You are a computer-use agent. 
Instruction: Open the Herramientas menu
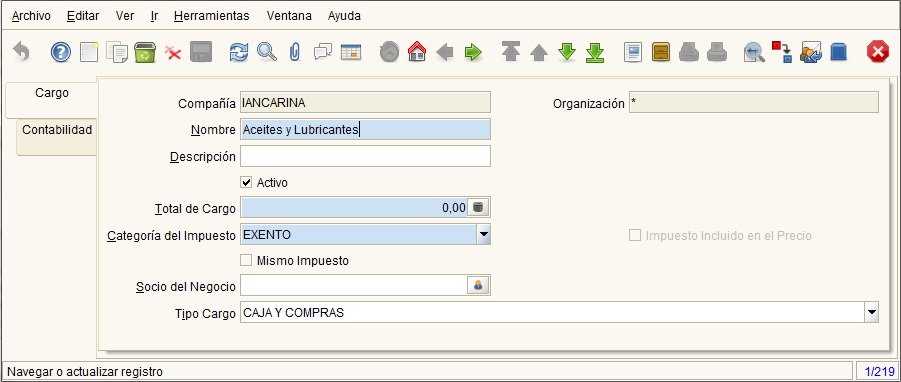211,16
